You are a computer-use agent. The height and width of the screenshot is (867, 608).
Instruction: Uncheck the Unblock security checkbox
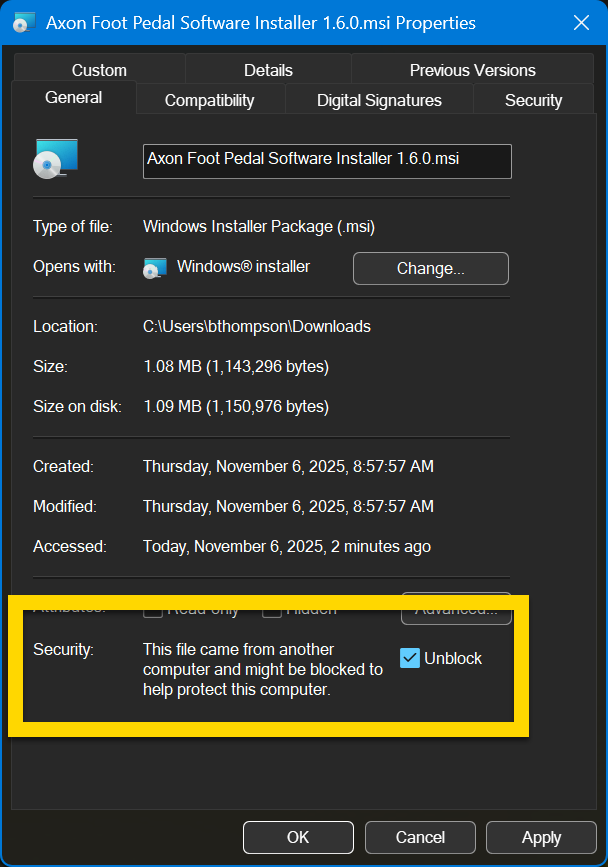[x=410, y=658]
